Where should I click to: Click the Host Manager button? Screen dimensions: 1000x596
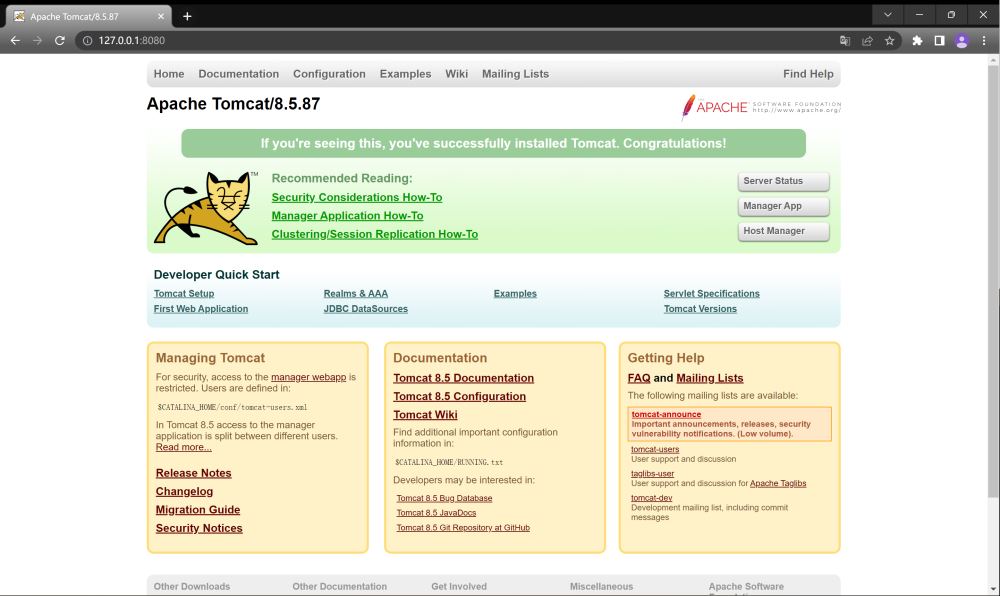(x=783, y=231)
